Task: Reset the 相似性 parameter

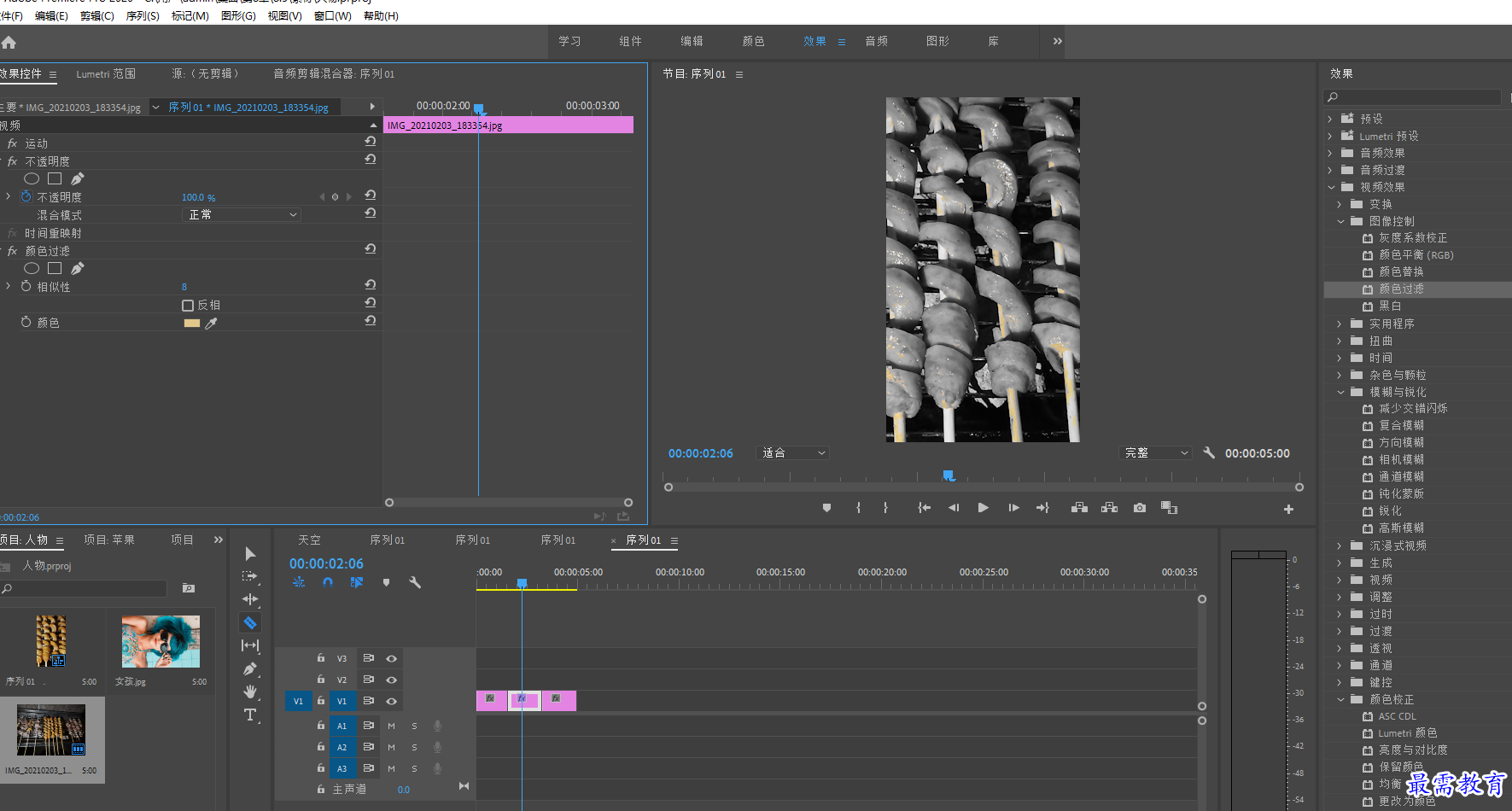Action: point(370,284)
